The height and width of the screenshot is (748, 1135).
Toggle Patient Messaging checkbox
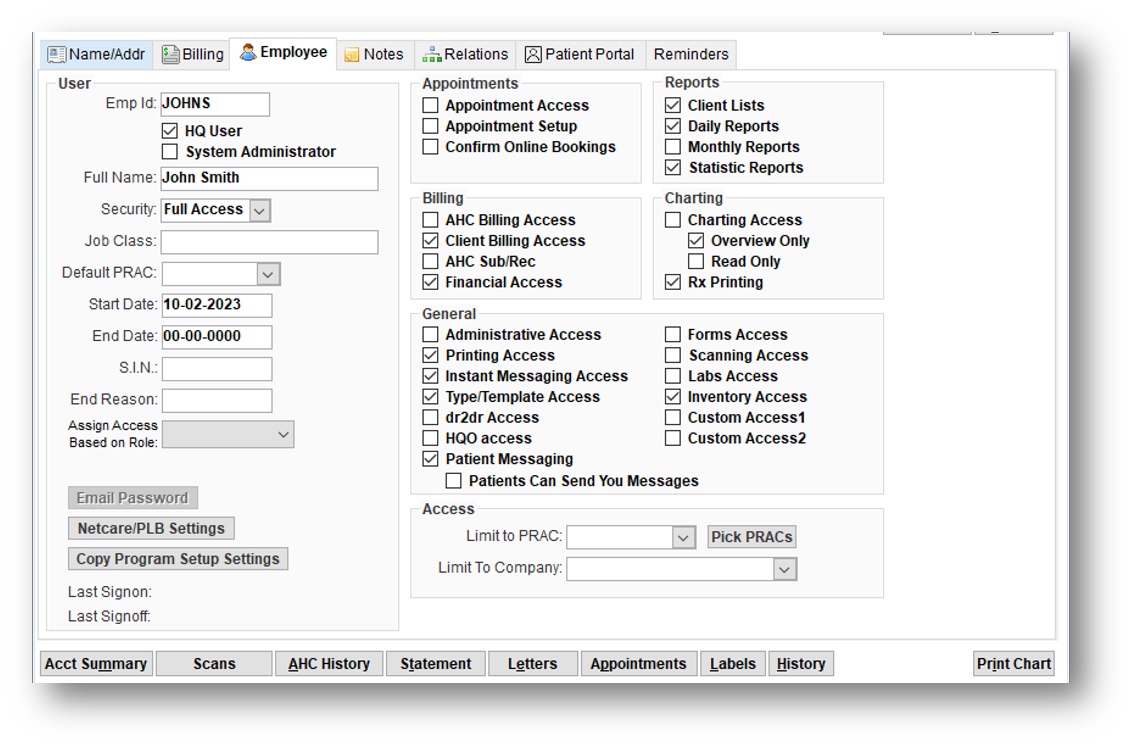click(x=431, y=458)
